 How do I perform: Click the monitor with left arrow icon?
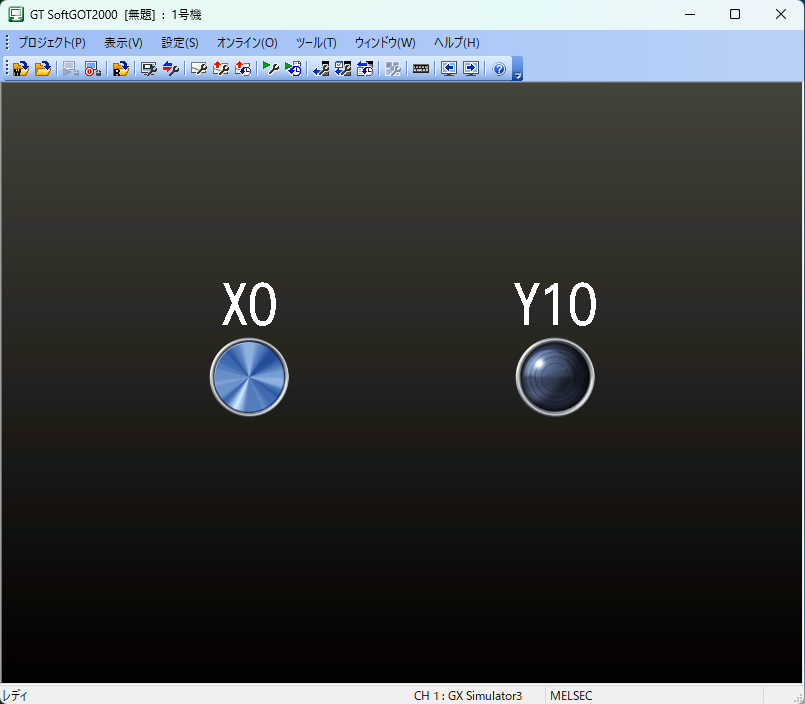pos(449,69)
